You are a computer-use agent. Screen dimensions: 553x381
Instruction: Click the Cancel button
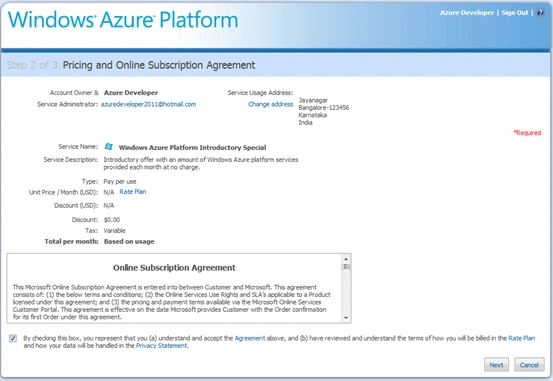529,365
